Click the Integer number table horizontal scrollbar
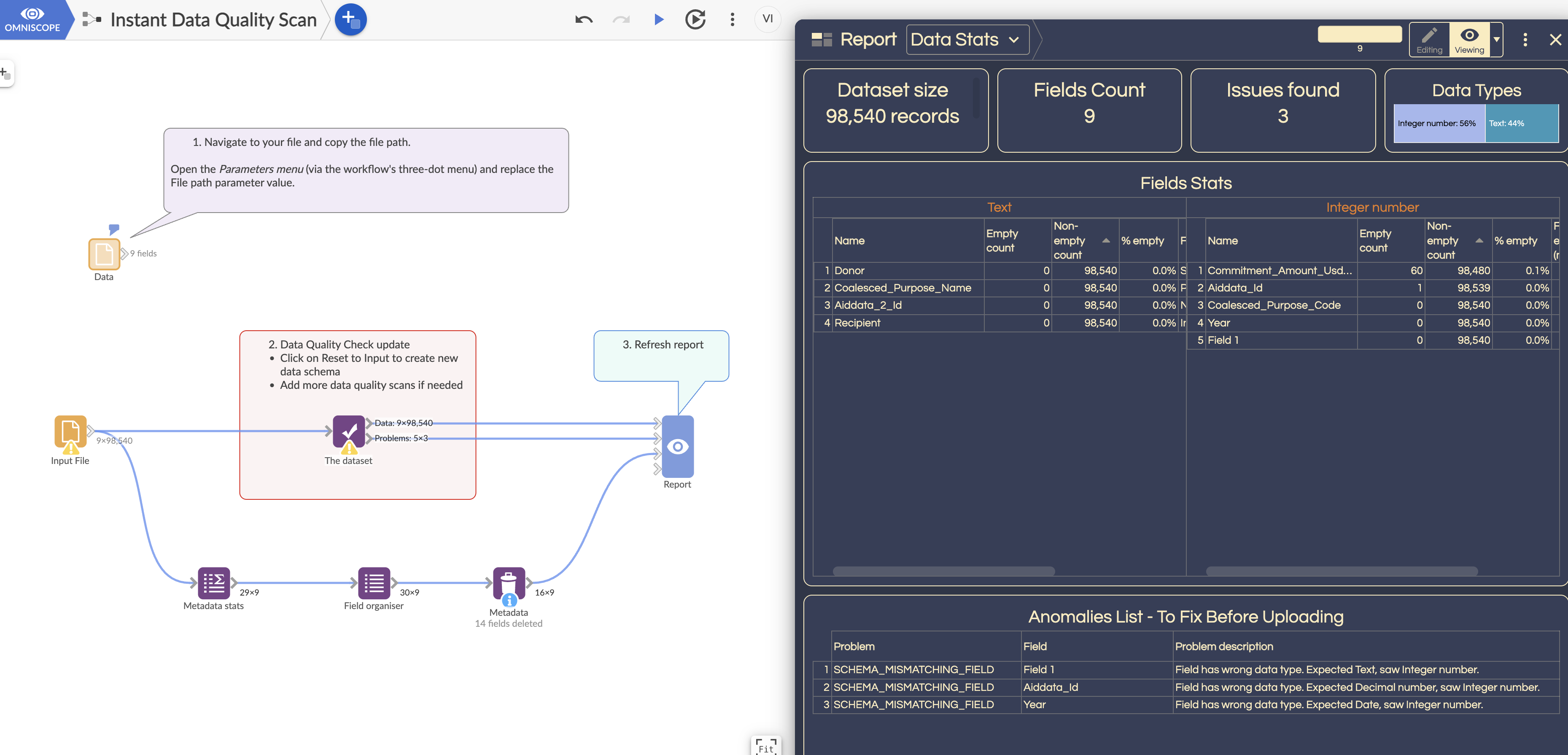 point(1342,571)
